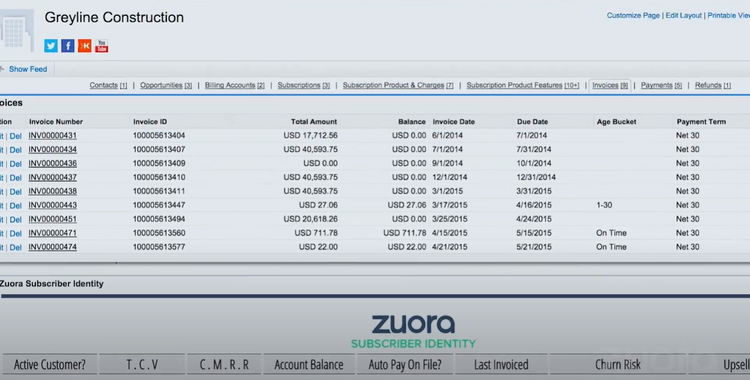Delete invoice INV00000443 via Del link
750x380 pixels.
[x=16, y=206]
